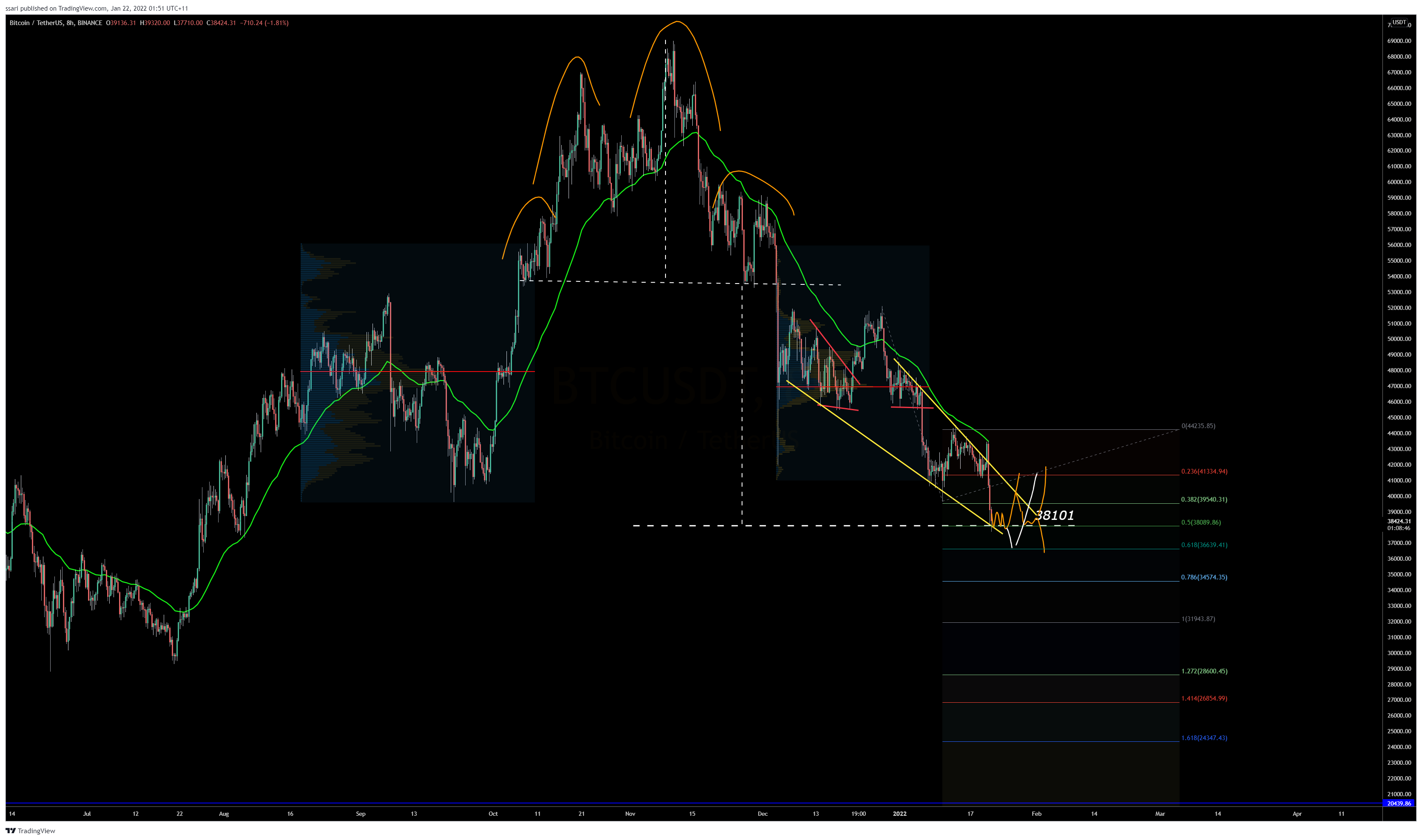This screenshot has width=1422, height=840.
Task: Open the TradingView wordmark link in footer
Action: click(36, 831)
